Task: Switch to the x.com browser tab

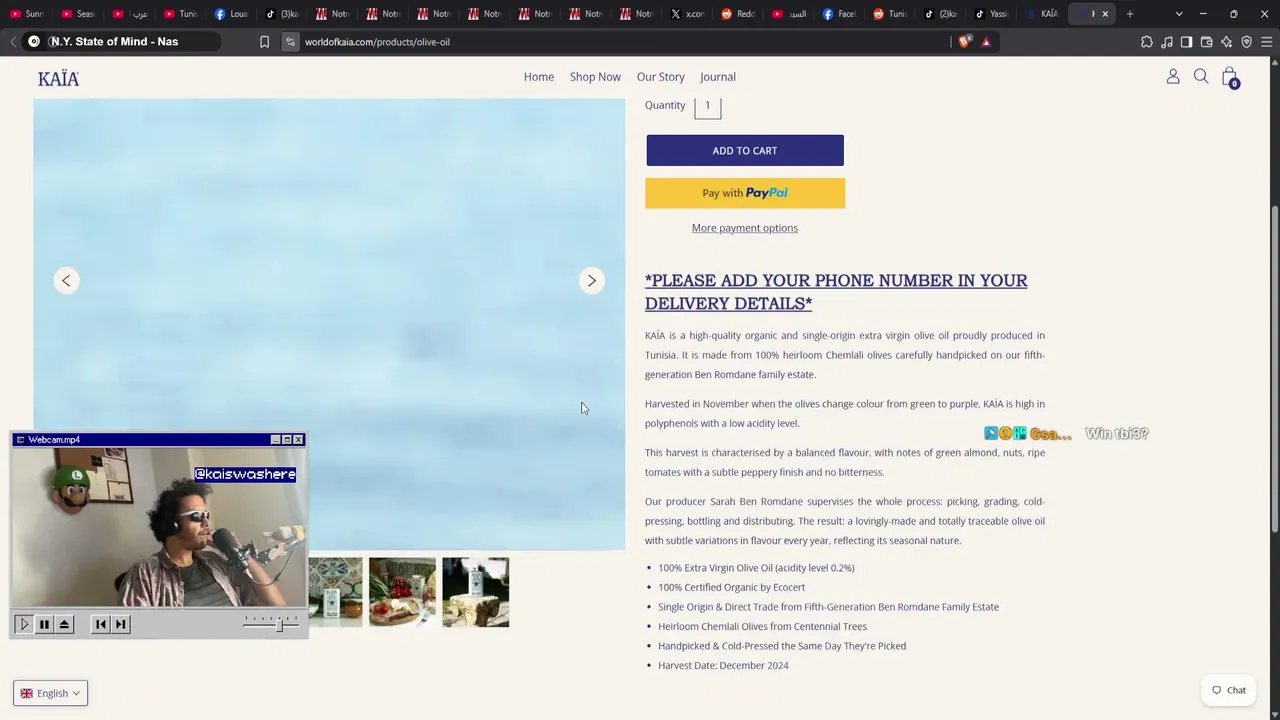Action: pos(686,14)
